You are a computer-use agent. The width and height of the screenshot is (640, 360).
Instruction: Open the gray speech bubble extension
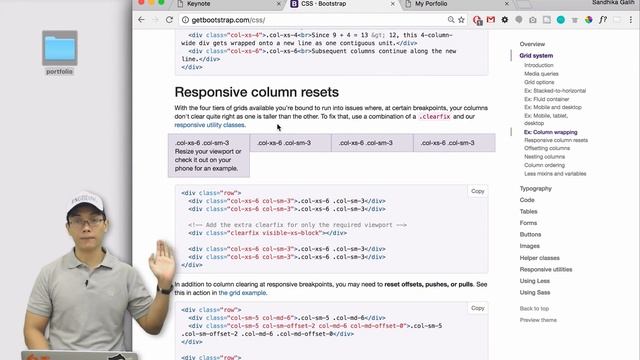coord(519,20)
